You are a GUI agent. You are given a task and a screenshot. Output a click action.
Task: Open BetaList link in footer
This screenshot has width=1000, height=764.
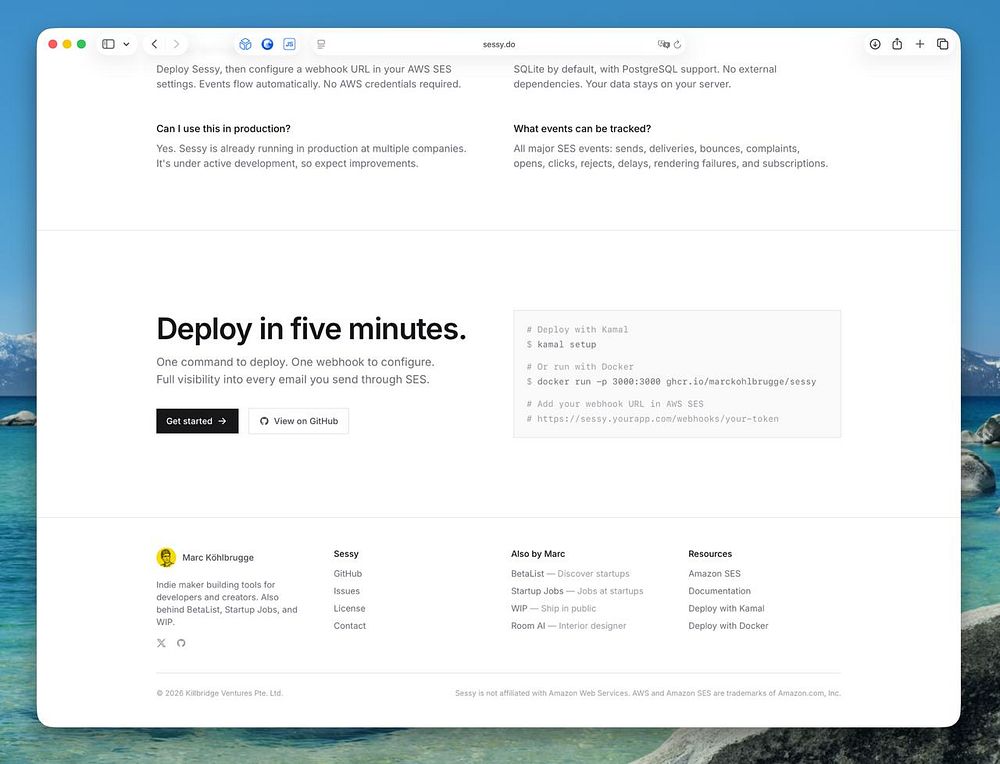[x=570, y=573]
